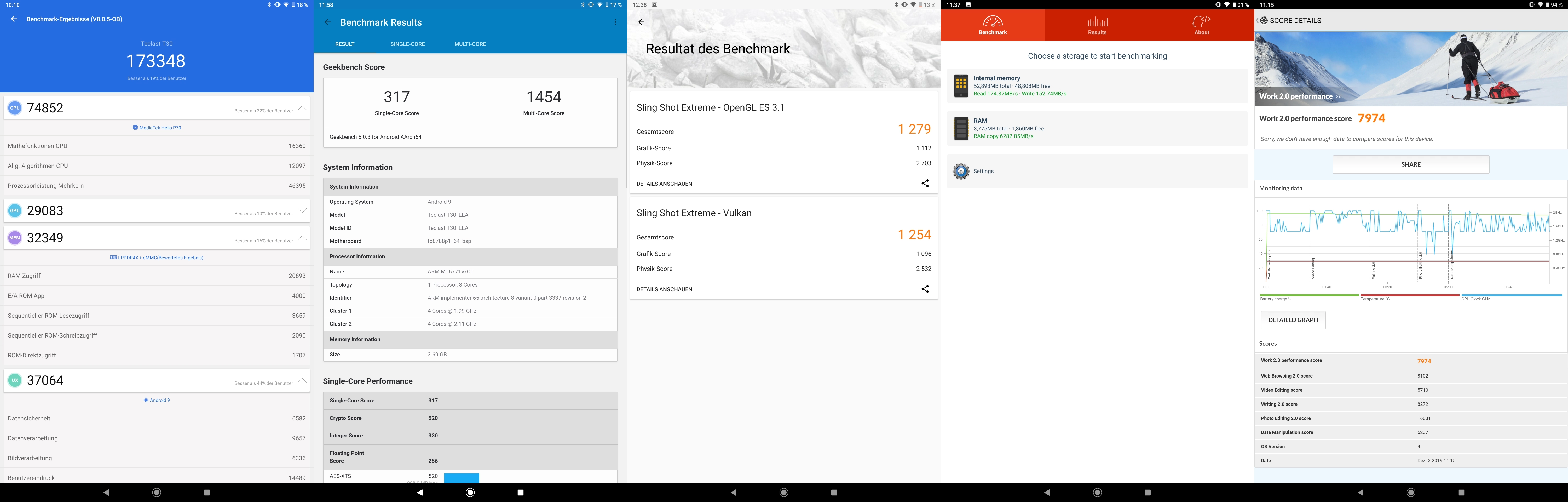
Task: Open the DETAILED GRAPH button
Action: (1293, 320)
